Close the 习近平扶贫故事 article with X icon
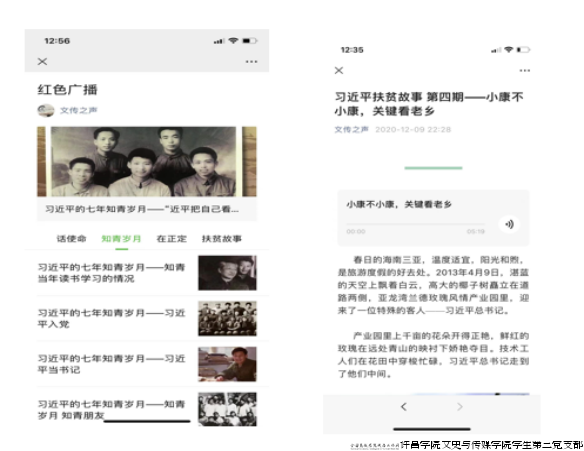584x451 pixels. pyautogui.click(x=339, y=70)
